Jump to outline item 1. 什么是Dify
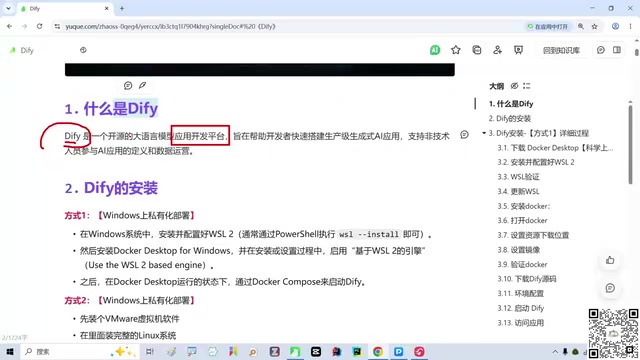Screen dimensions: 640x360 point(511,104)
